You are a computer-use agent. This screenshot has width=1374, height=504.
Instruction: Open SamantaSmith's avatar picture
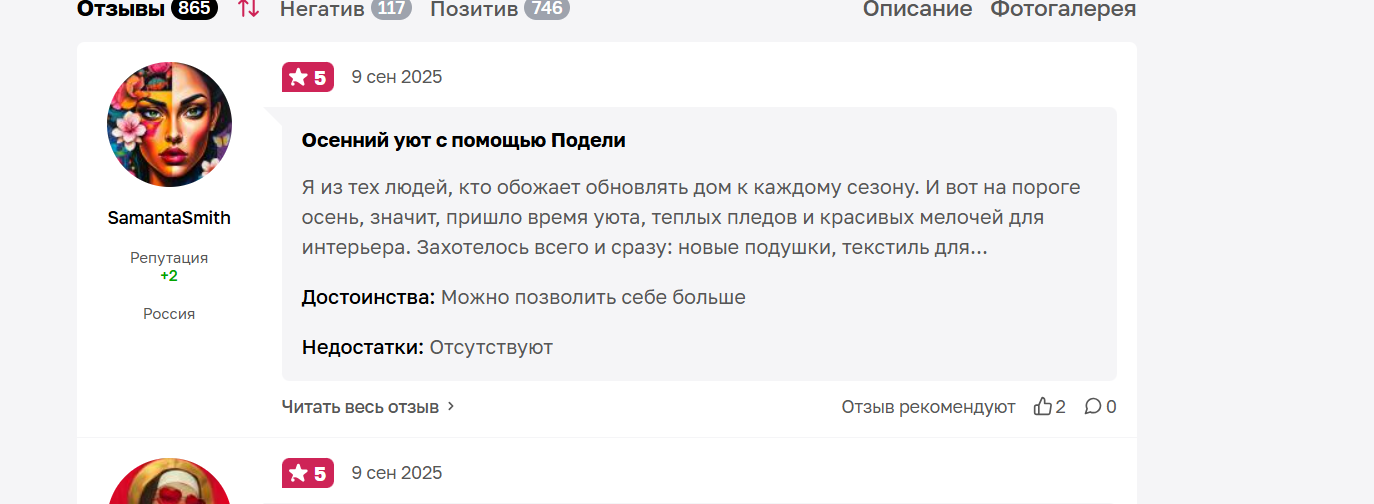(169, 124)
